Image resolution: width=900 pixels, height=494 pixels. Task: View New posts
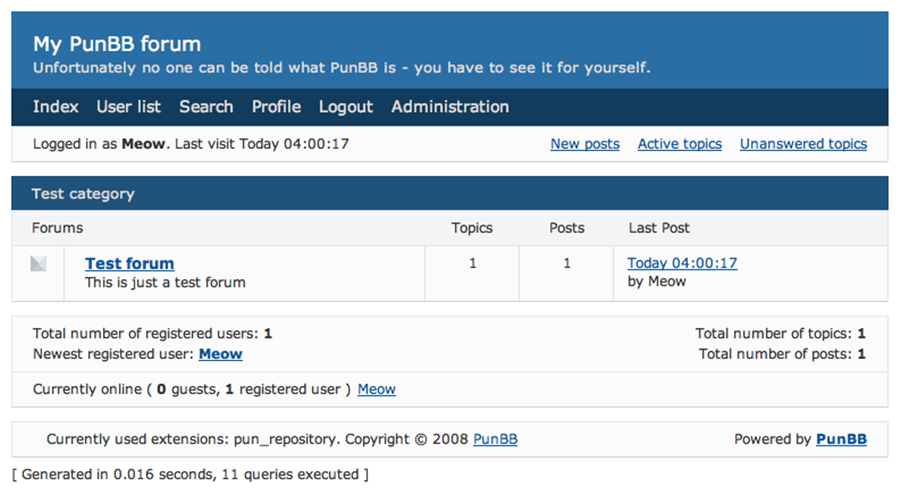(585, 144)
